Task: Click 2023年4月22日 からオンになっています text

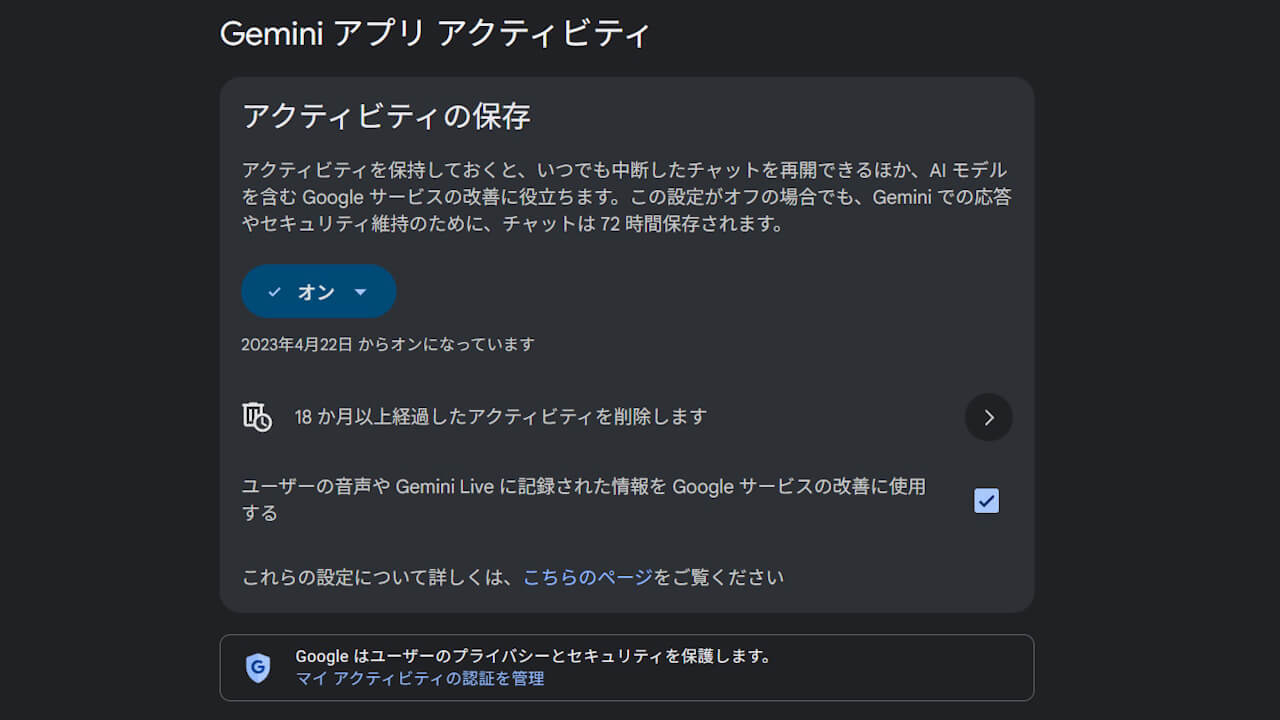Action: point(388,345)
